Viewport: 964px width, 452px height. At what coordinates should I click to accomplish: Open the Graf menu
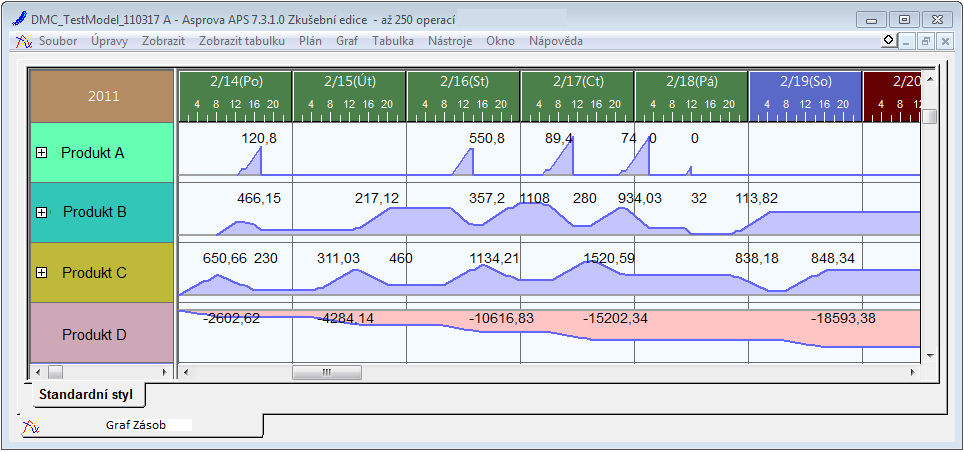point(347,41)
